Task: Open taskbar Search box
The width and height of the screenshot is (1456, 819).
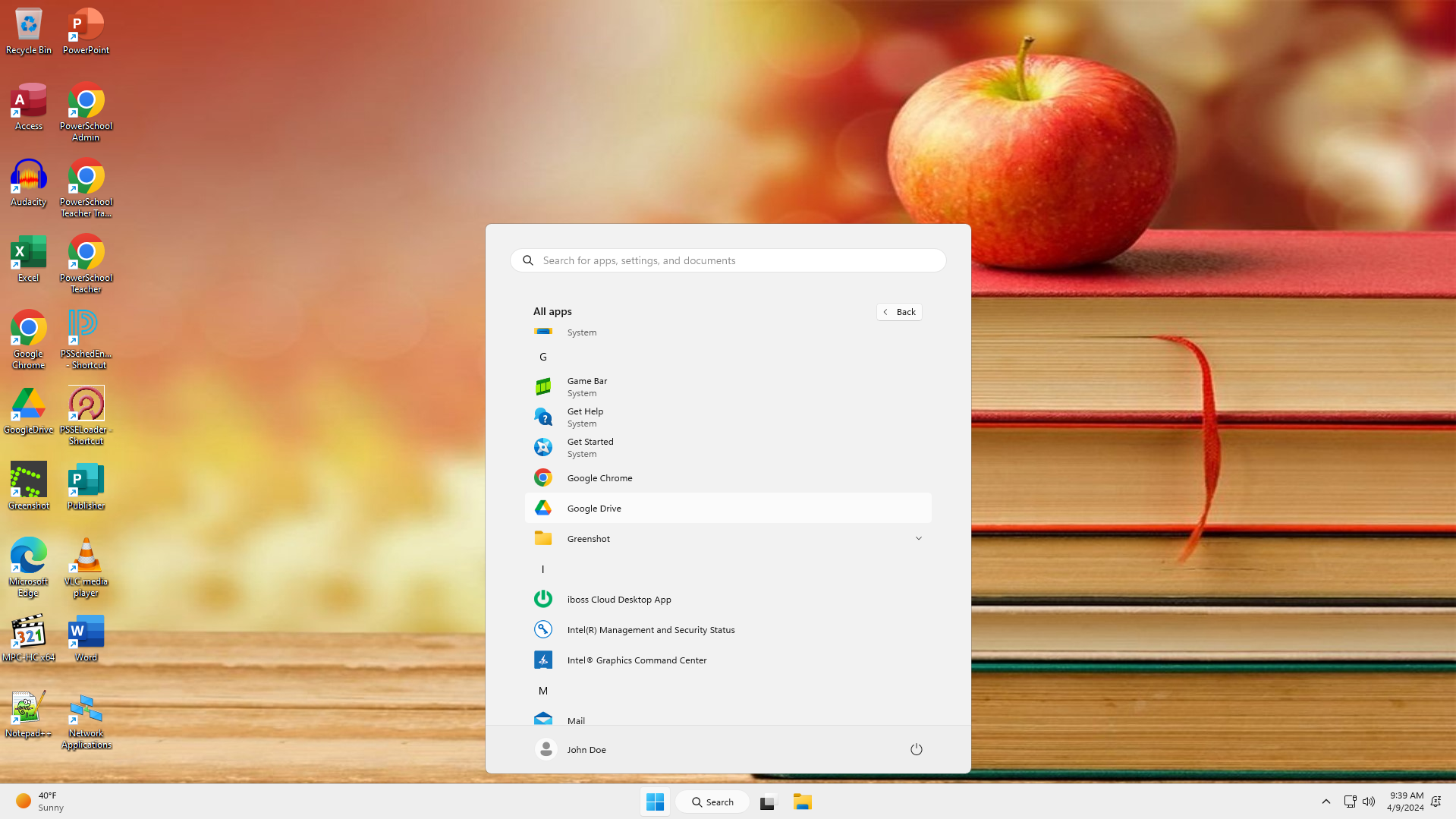Action: pos(712,802)
